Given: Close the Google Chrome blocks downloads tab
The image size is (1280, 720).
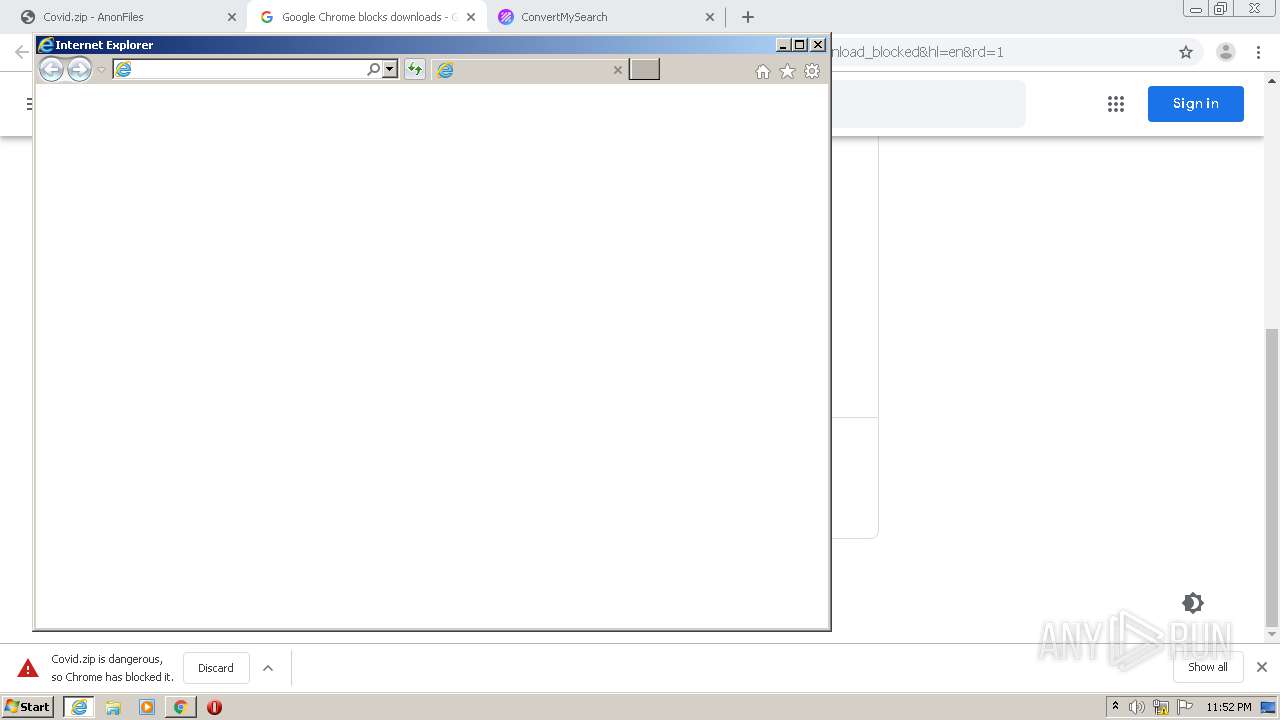Looking at the screenshot, I should point(471,17).
